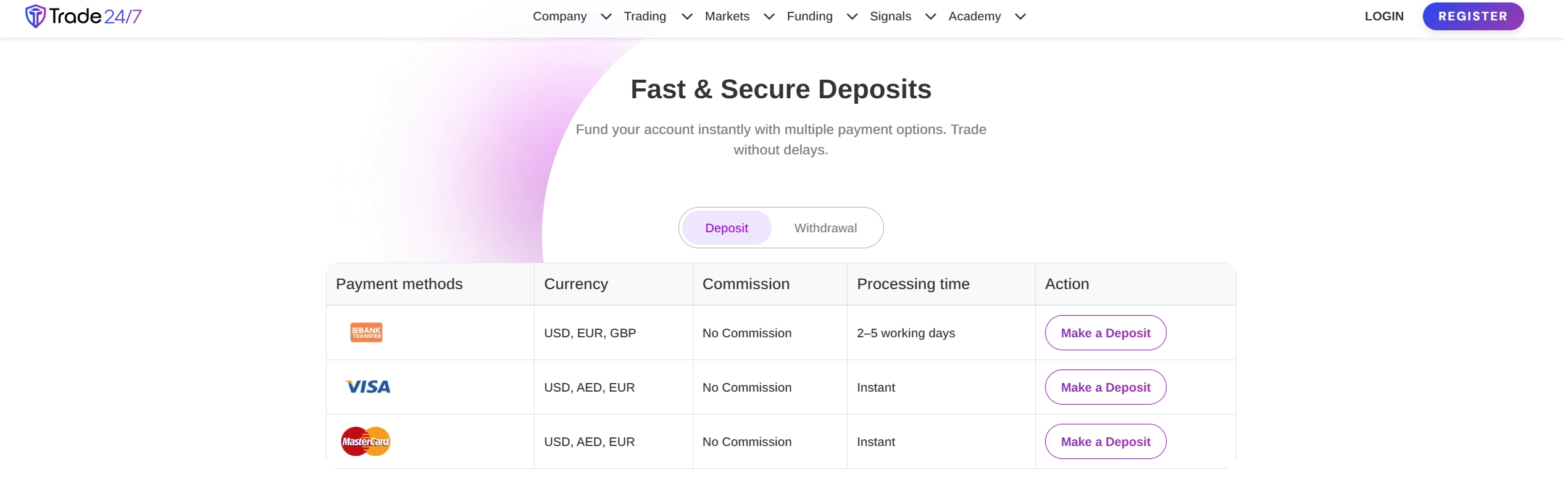Expand the Trading menu chevron

pyautogui.click(x=687, y=17)
